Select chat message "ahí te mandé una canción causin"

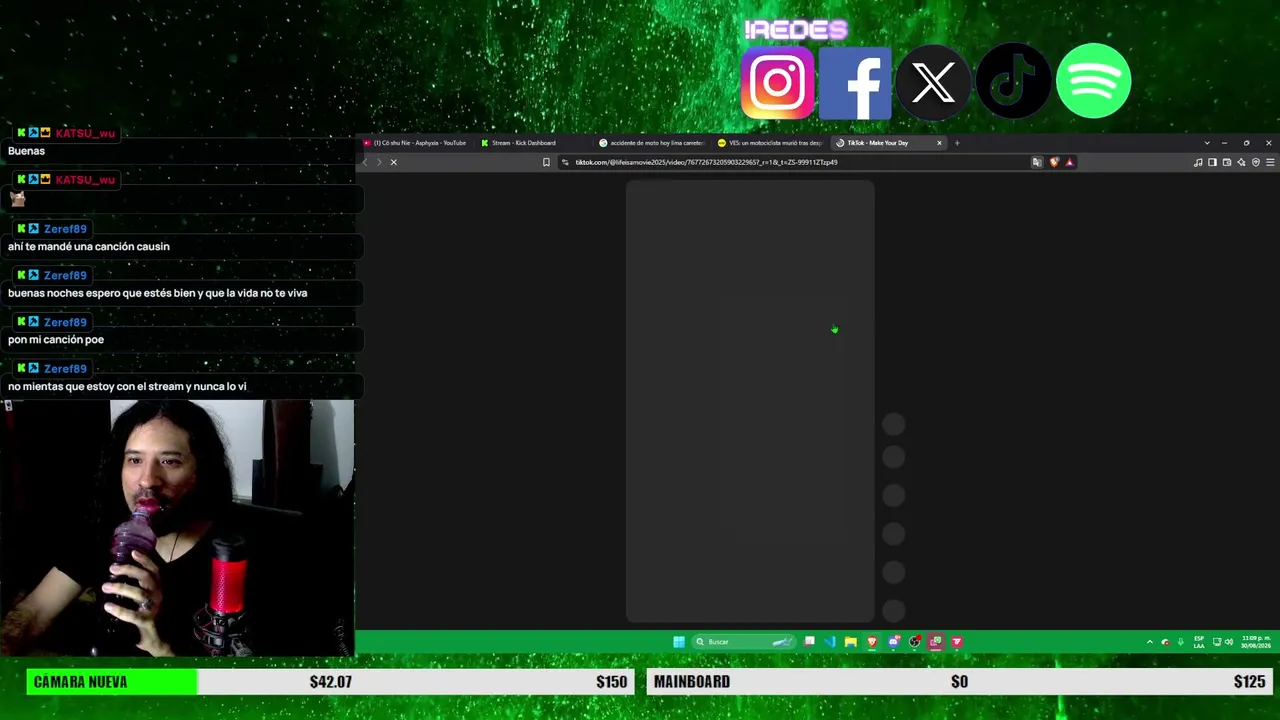point(89,247)
